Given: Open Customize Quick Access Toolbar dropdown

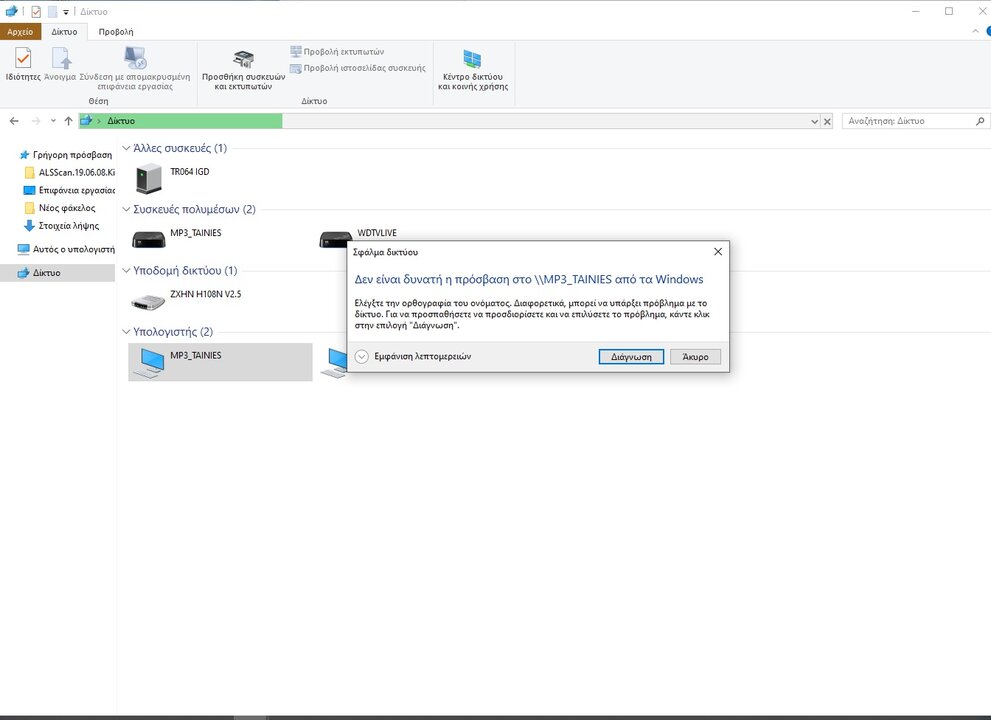Looking at the screenshot, I should [x=66, y=12].
